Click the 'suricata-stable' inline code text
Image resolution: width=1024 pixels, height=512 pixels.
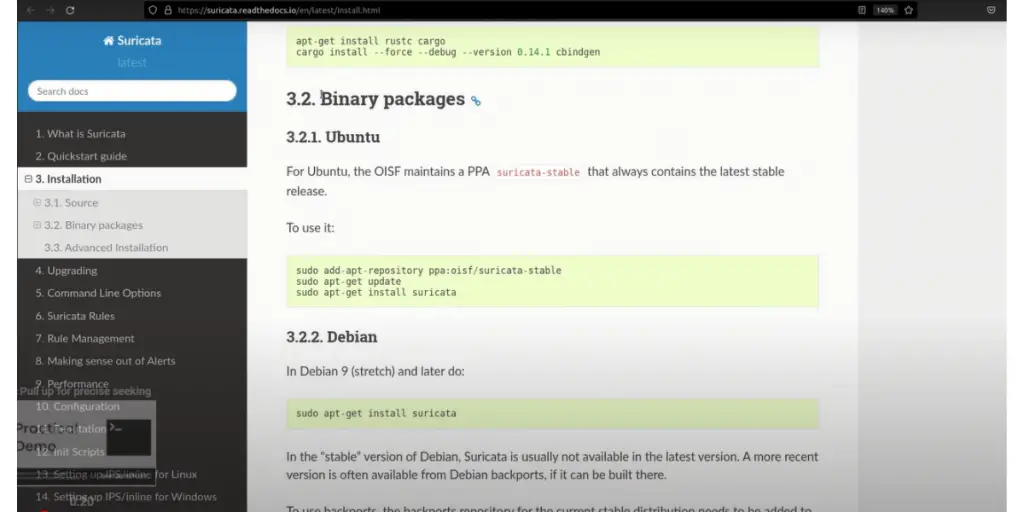tap(538, 172)
